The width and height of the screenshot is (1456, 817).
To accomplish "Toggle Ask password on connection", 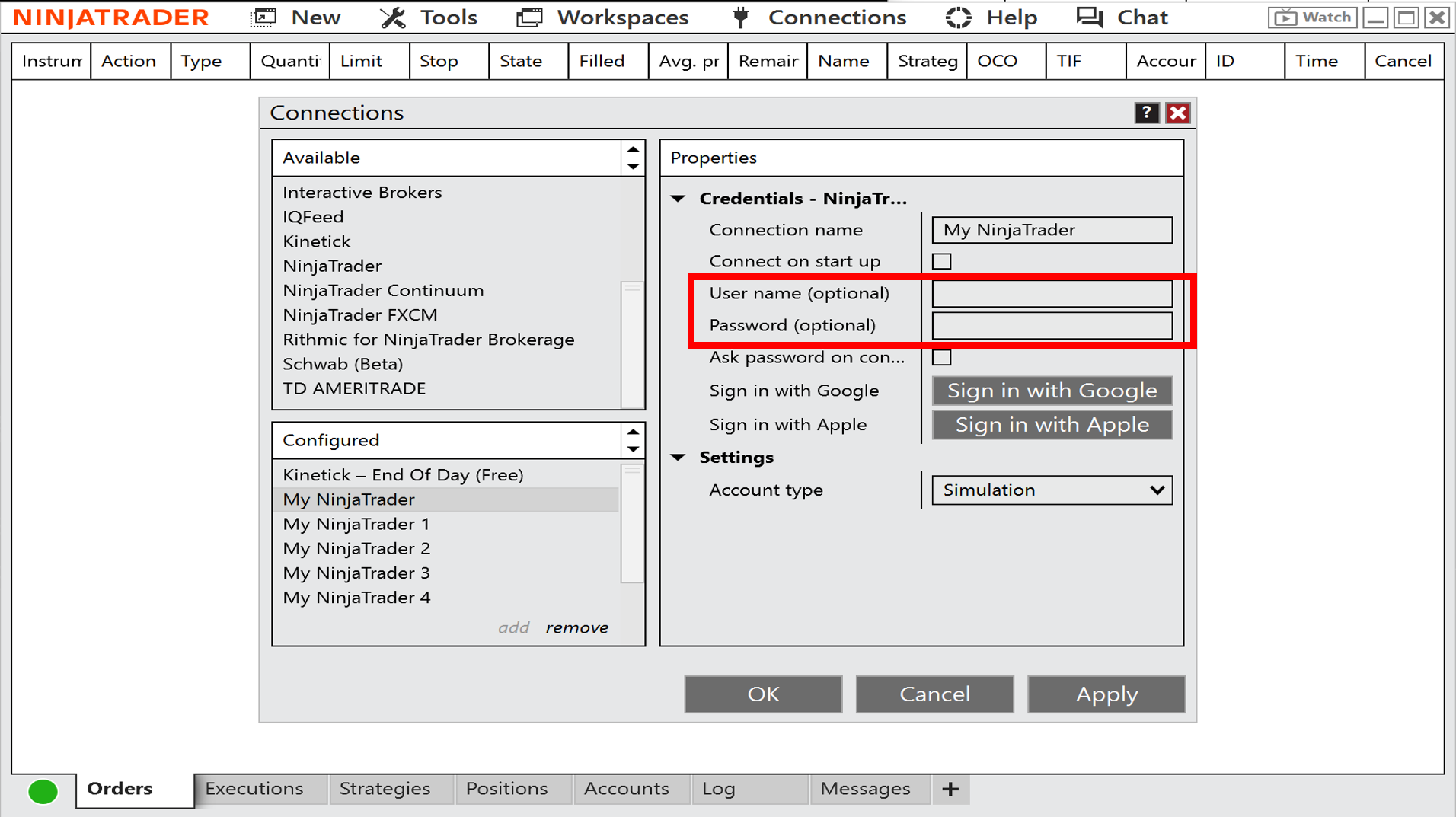I will click(x=942, y=357).
